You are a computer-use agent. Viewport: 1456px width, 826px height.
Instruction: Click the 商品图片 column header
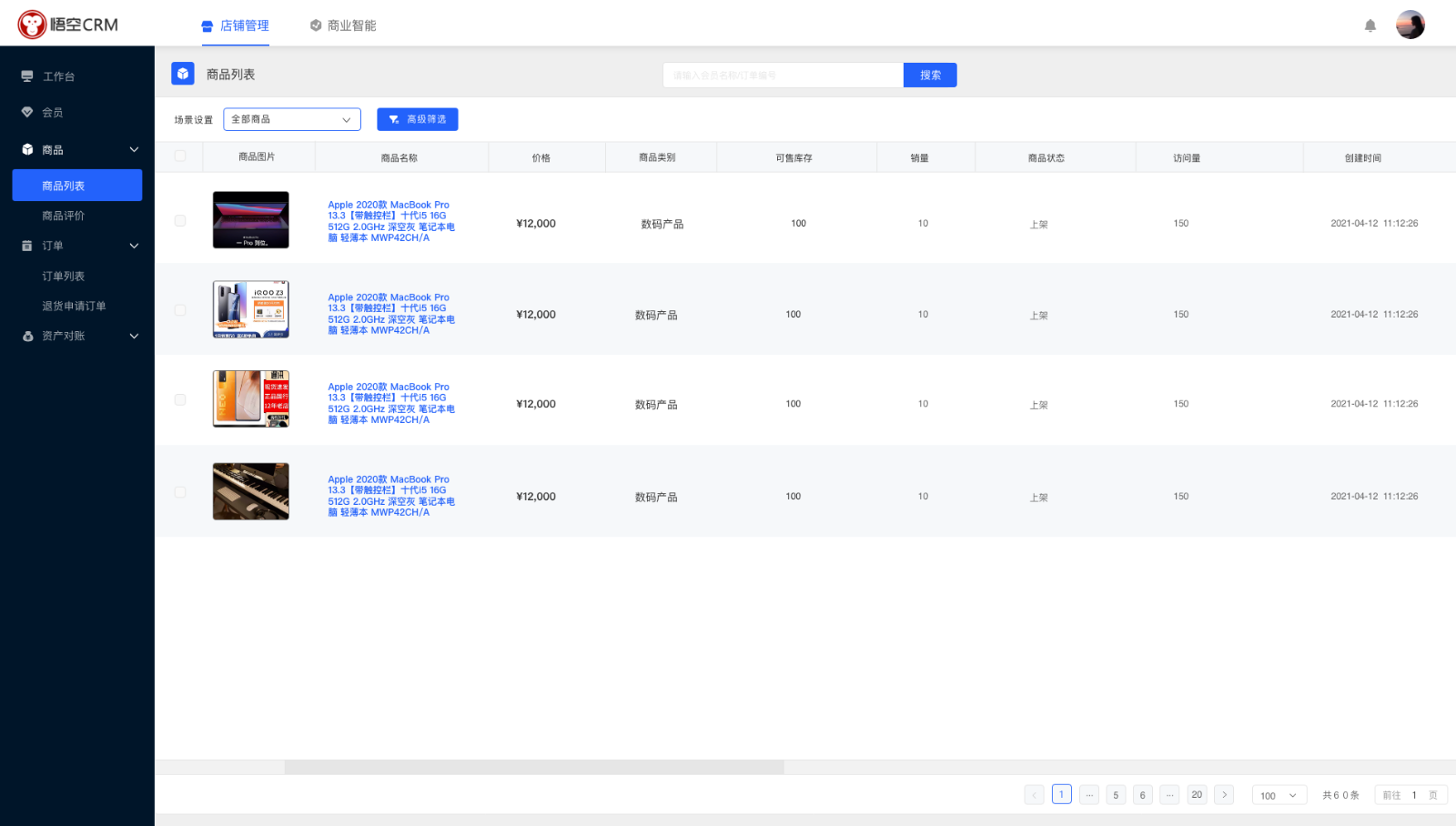point(257,157)
